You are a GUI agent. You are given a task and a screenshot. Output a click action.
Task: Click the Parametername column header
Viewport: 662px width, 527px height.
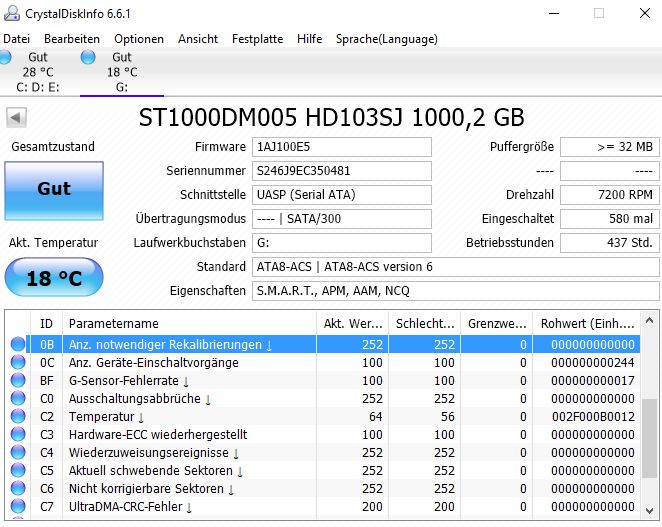coord(189,324)
